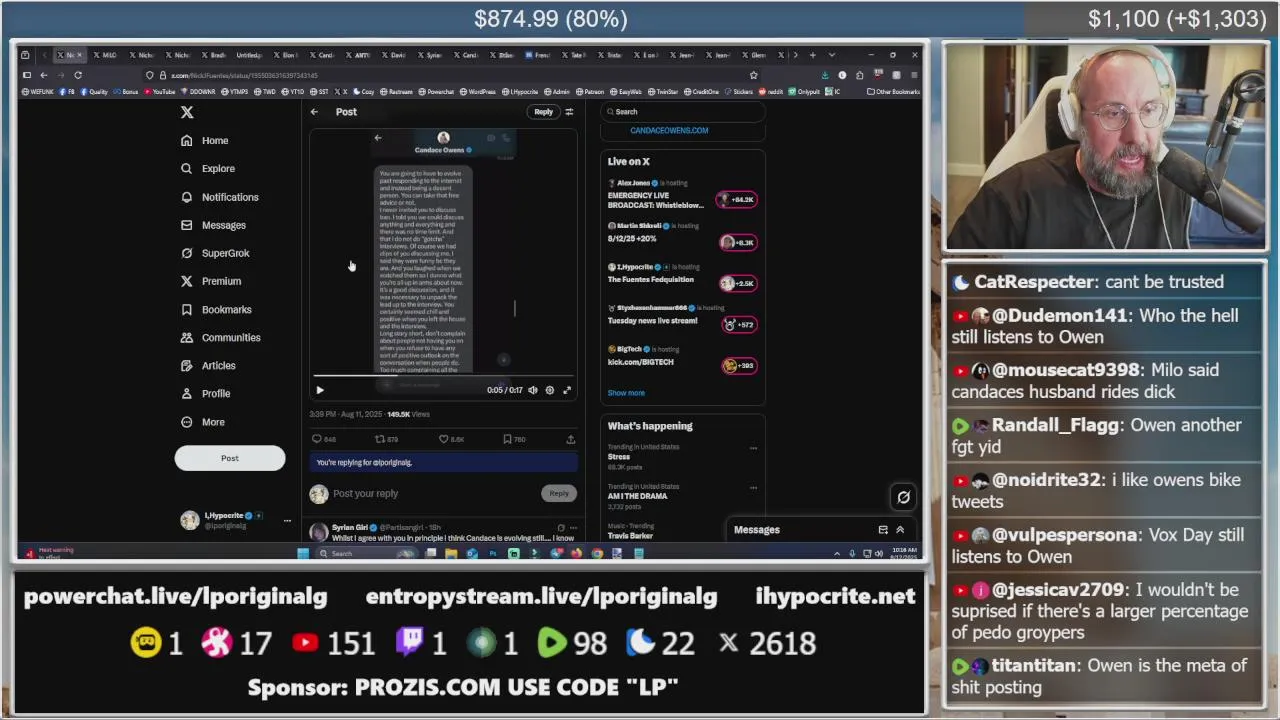Image resolution: width=1280 pixels, height=720 pixels.
Task: Open Powerchat bookmark
Action: pos(437,92)
